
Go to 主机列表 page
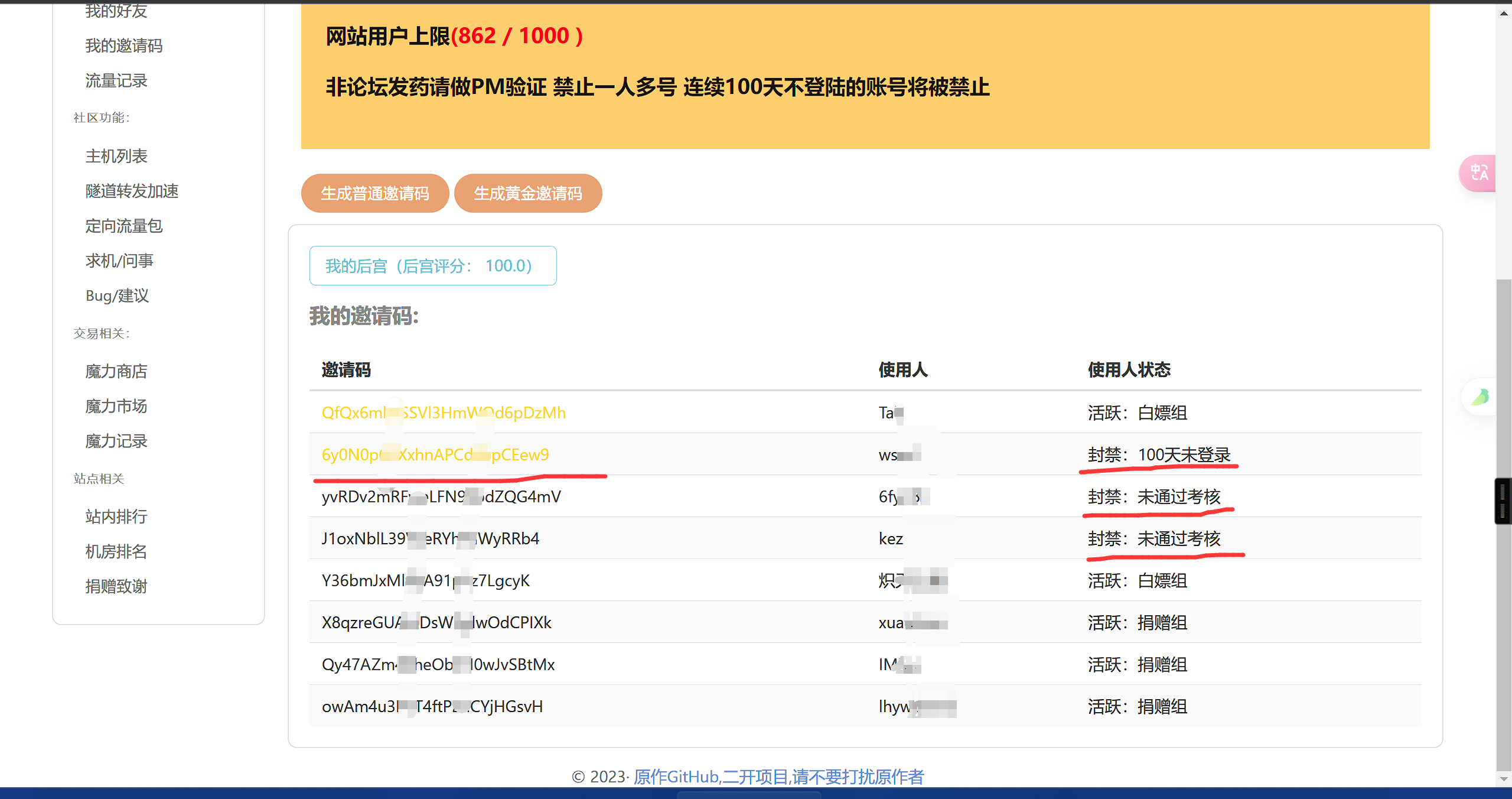point(116,156)
